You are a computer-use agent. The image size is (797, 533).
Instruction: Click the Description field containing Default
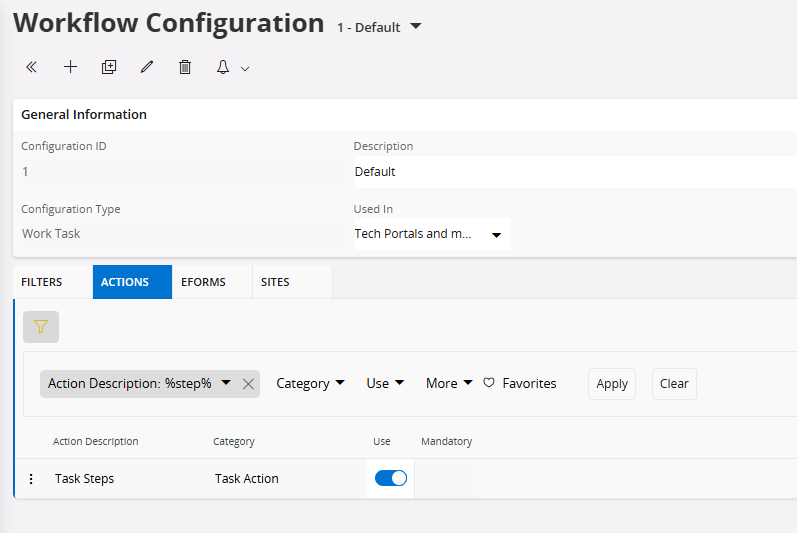pos(575,172)
